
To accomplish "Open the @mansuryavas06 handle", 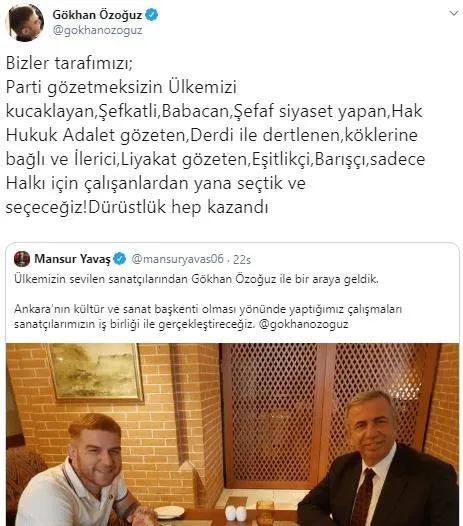I will (x=177, y=259).
